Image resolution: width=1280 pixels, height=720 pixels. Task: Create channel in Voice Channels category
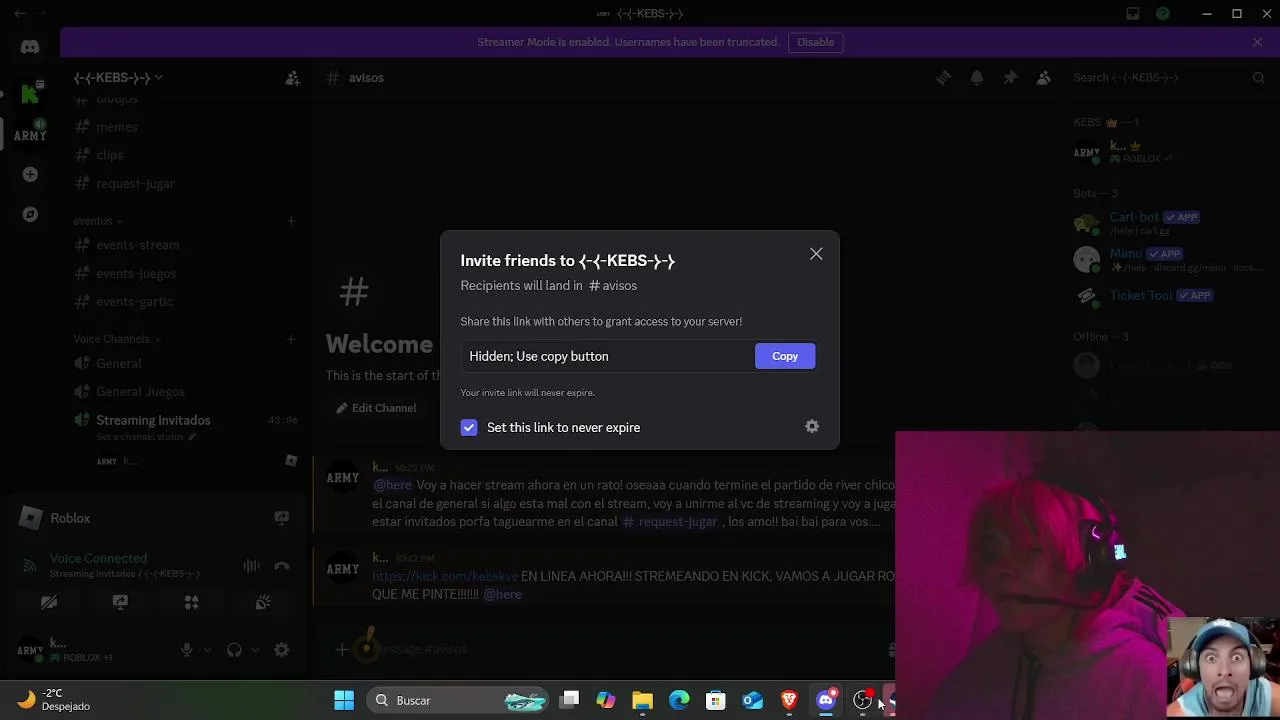tap(291, 339)
